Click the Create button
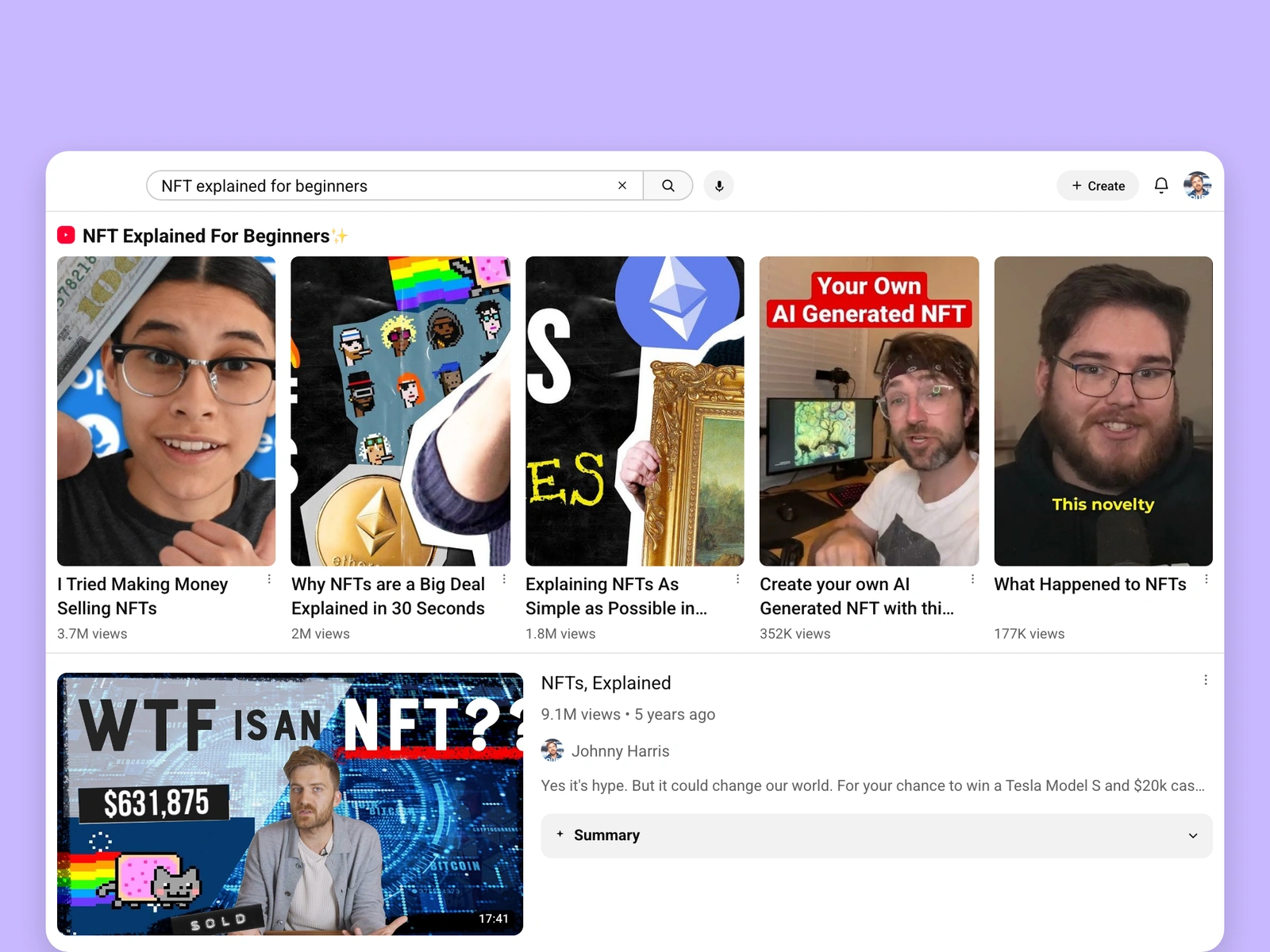1270x952 pixels. tap(1098, 186)
